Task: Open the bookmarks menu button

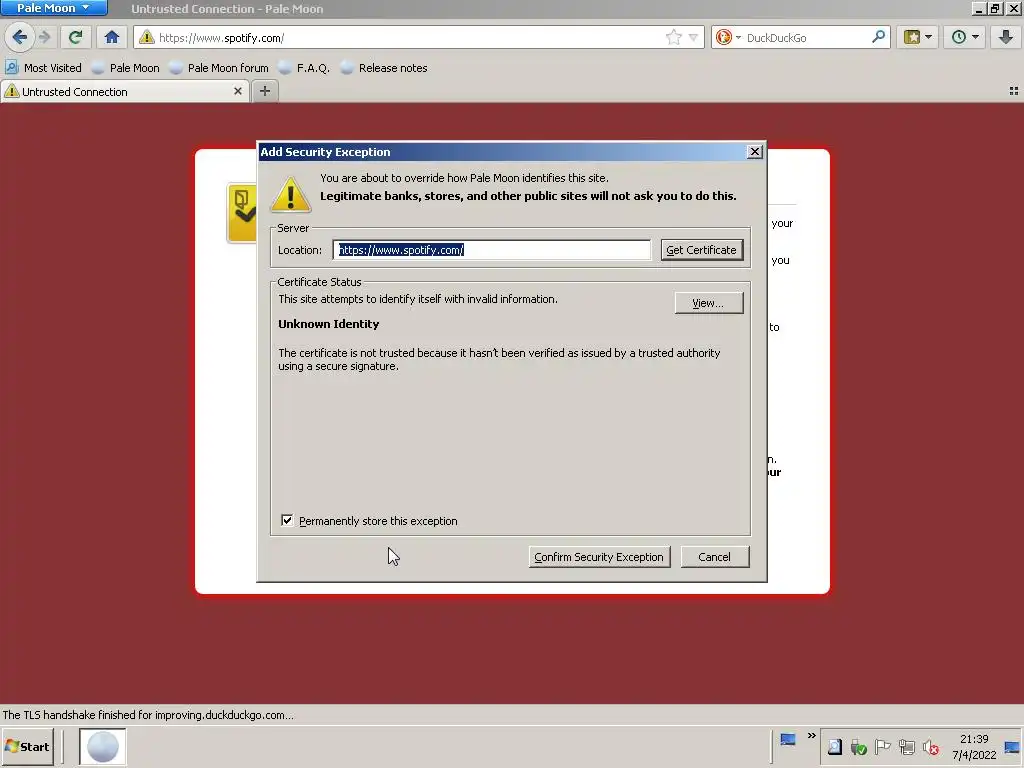Action: [912, 37]
